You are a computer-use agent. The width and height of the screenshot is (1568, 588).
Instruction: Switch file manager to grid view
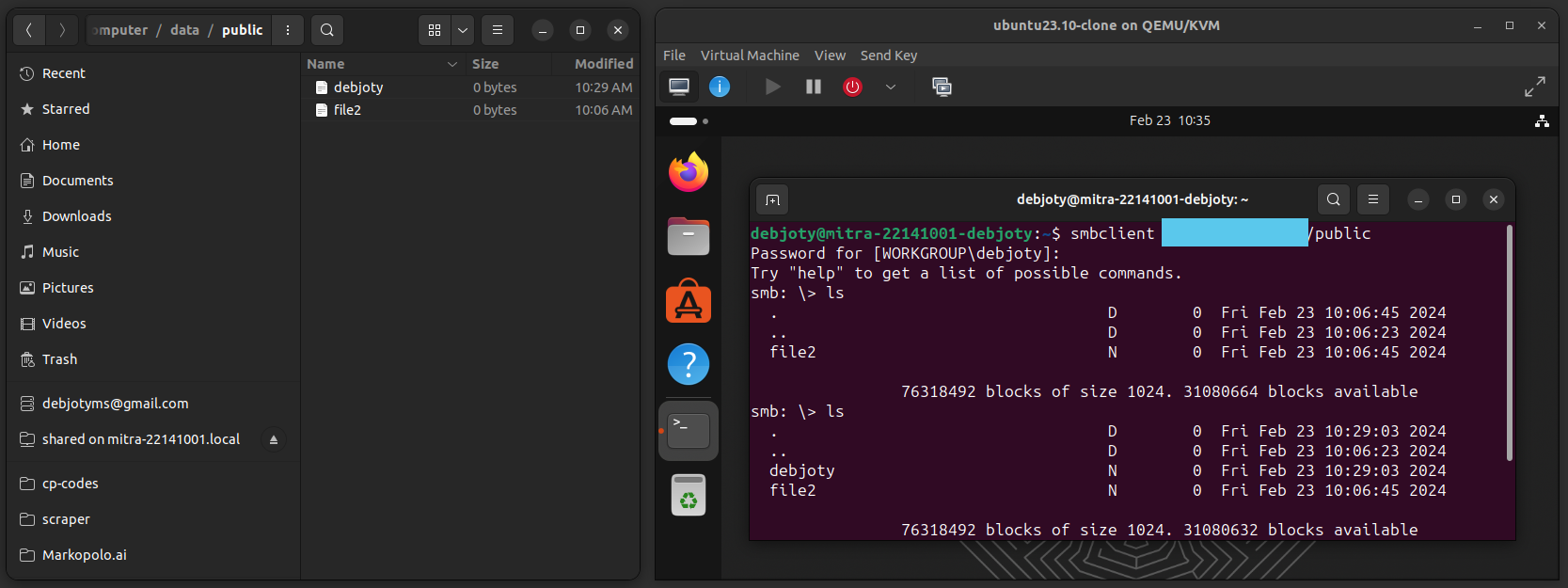pos(435,30)
